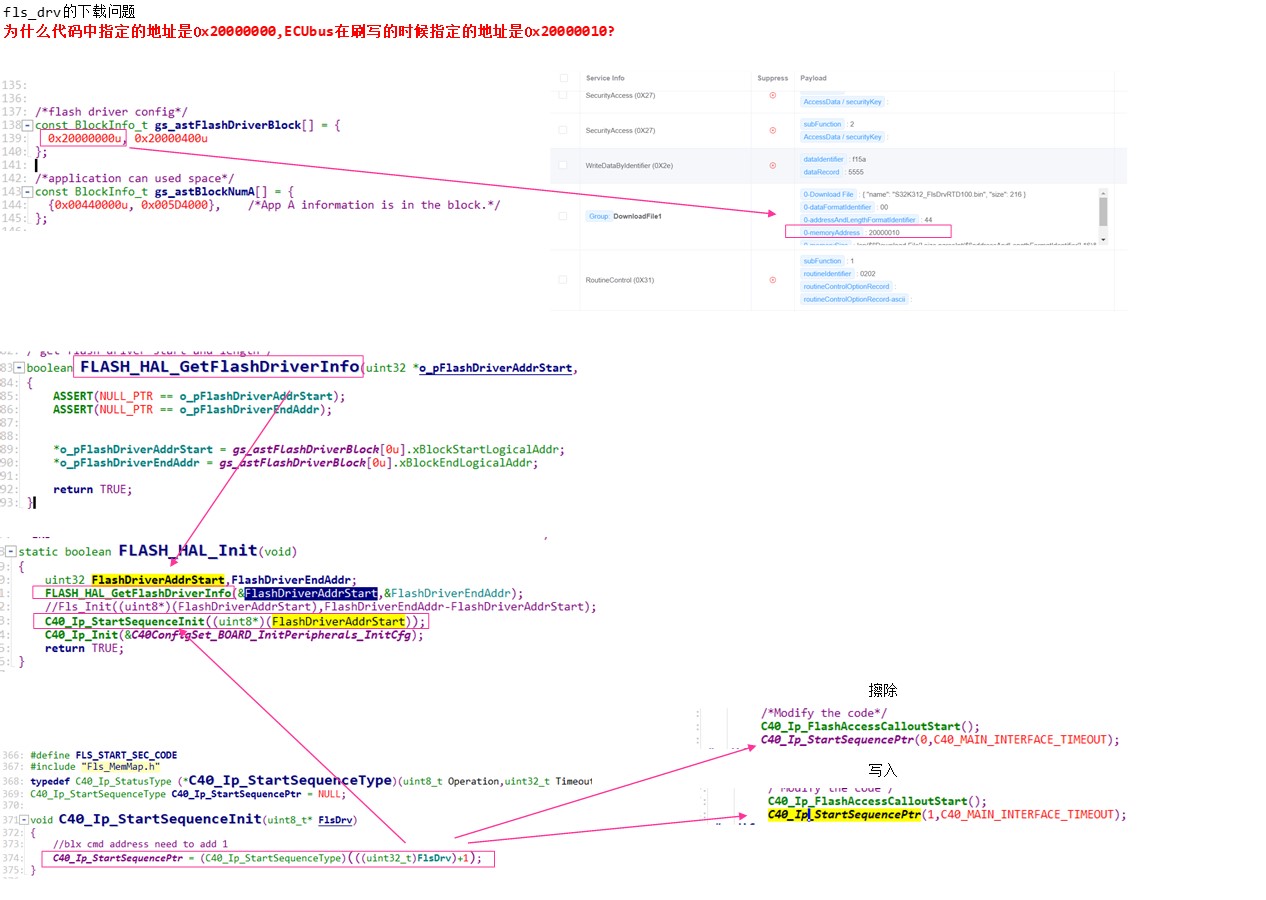Check the DownloadFile1 row checkbox
The width and height of the screenshot is (1266, 900).
point(563,215)
